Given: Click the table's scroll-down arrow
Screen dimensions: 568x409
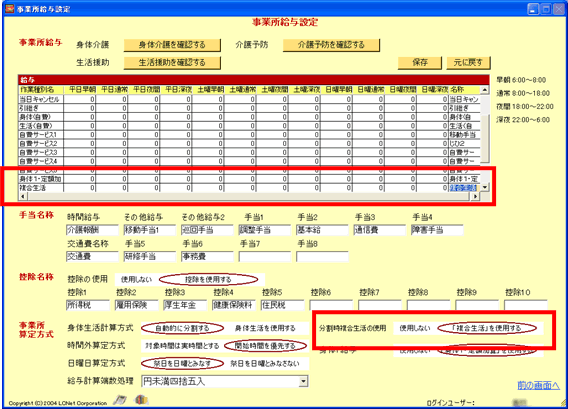Looking at the screenshot, I should tap(485, 187).
